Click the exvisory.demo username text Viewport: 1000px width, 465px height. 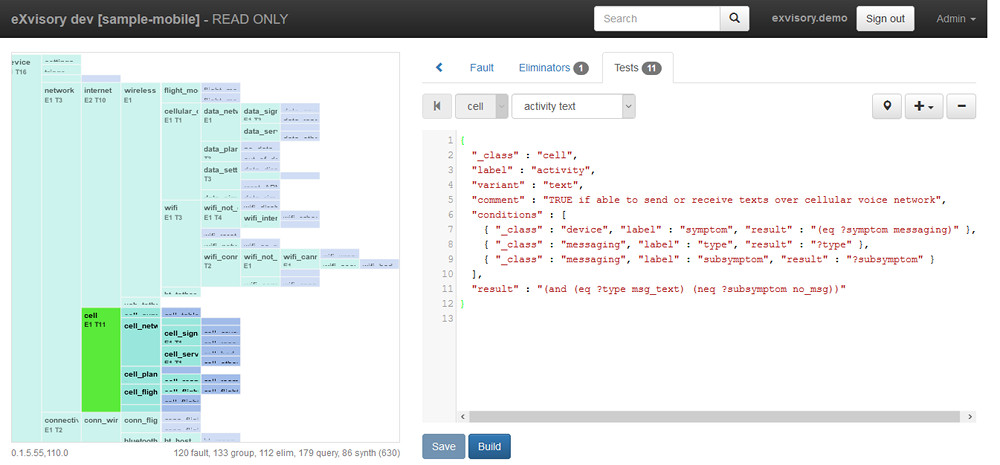(x=809, y=18)
